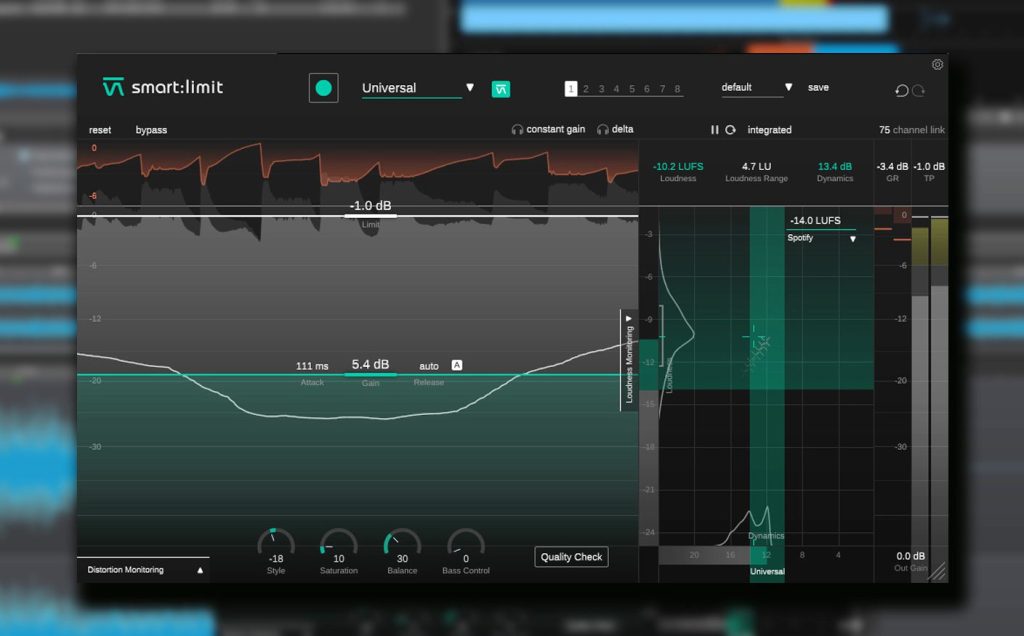The image size is (1024, 636).
Task: Click the Style knob
Action: click(276, 543)
